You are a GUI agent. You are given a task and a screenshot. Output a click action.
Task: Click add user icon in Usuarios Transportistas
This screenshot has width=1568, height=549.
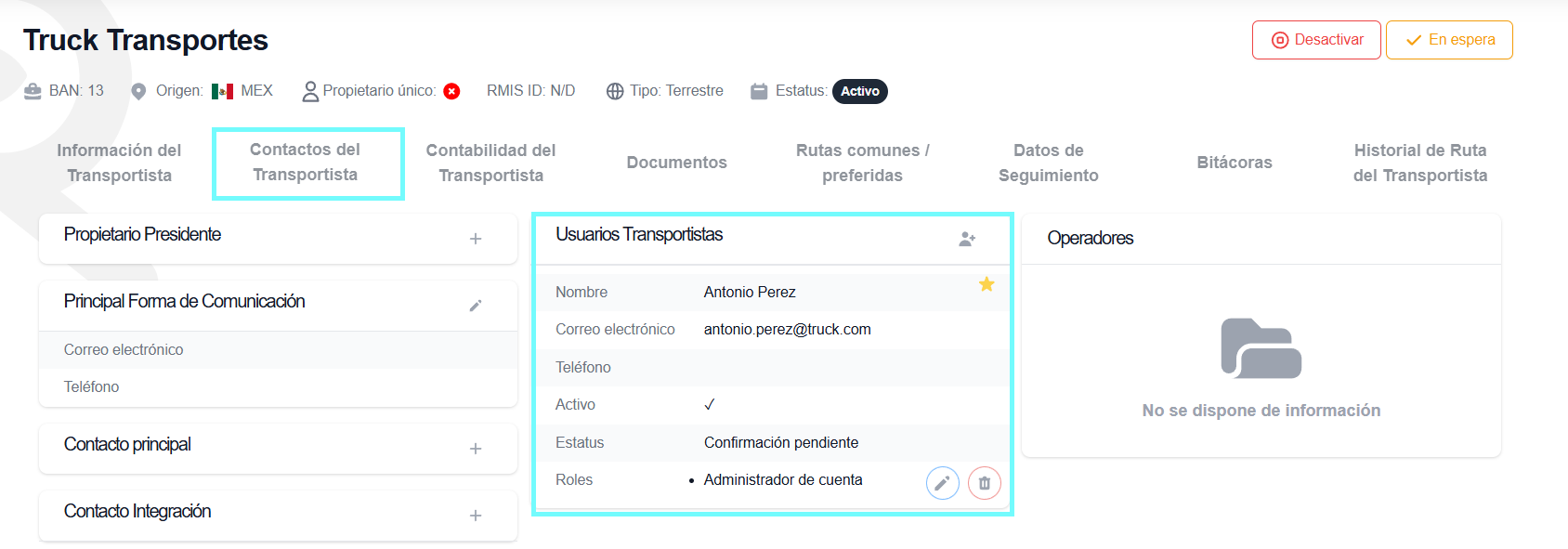click(x=967, y=239)
